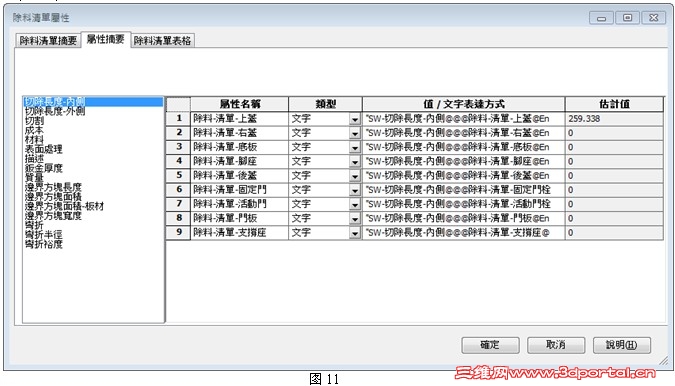This screenshot has width=675, height=386.
Task: Click the 除料-清單-上蓋 name cell
Action: [239, 119]
